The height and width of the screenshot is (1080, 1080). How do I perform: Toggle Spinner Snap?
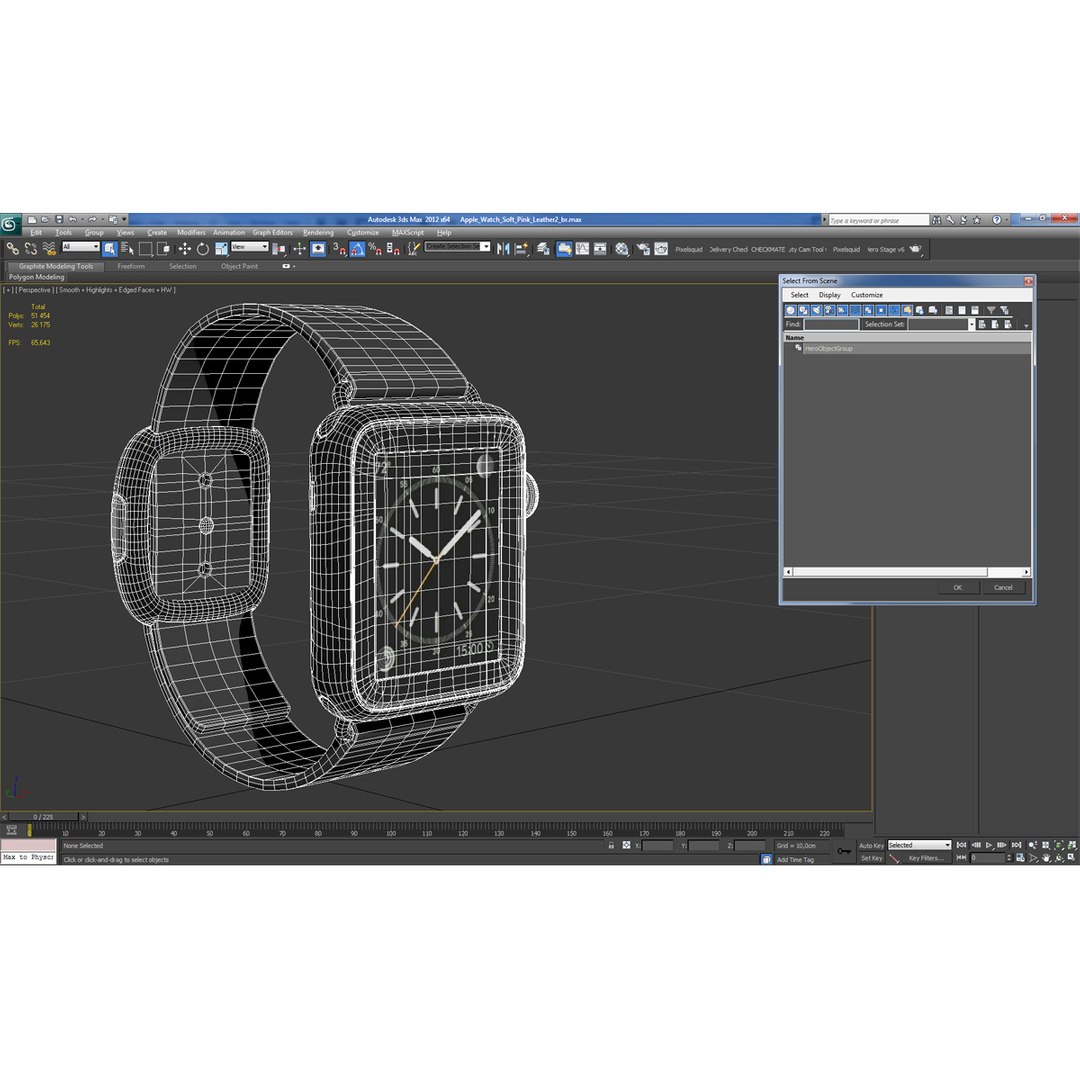[x=393, y=249]
